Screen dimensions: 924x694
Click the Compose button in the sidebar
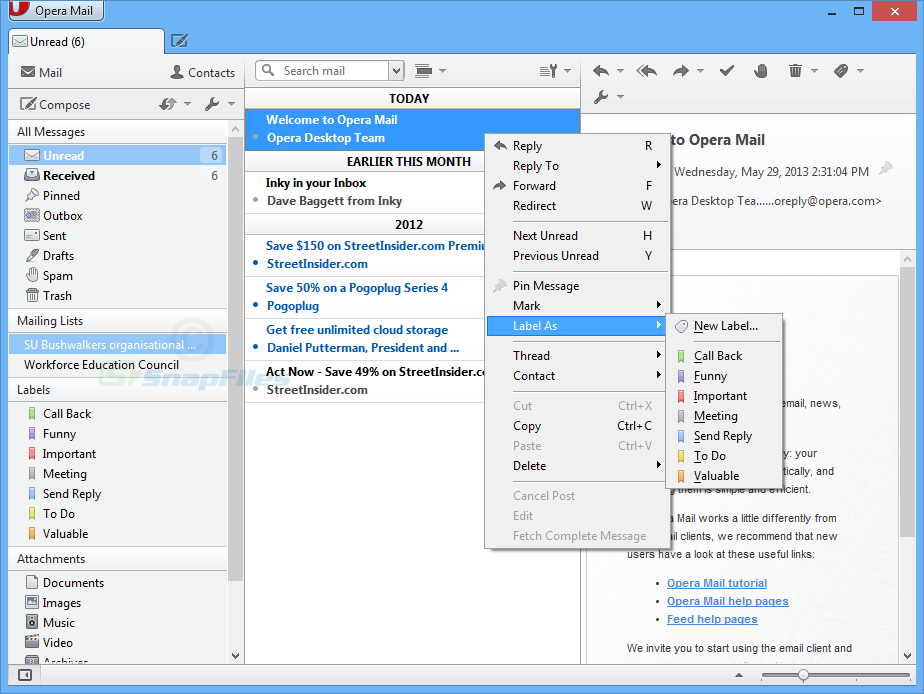tap(56, 104)
